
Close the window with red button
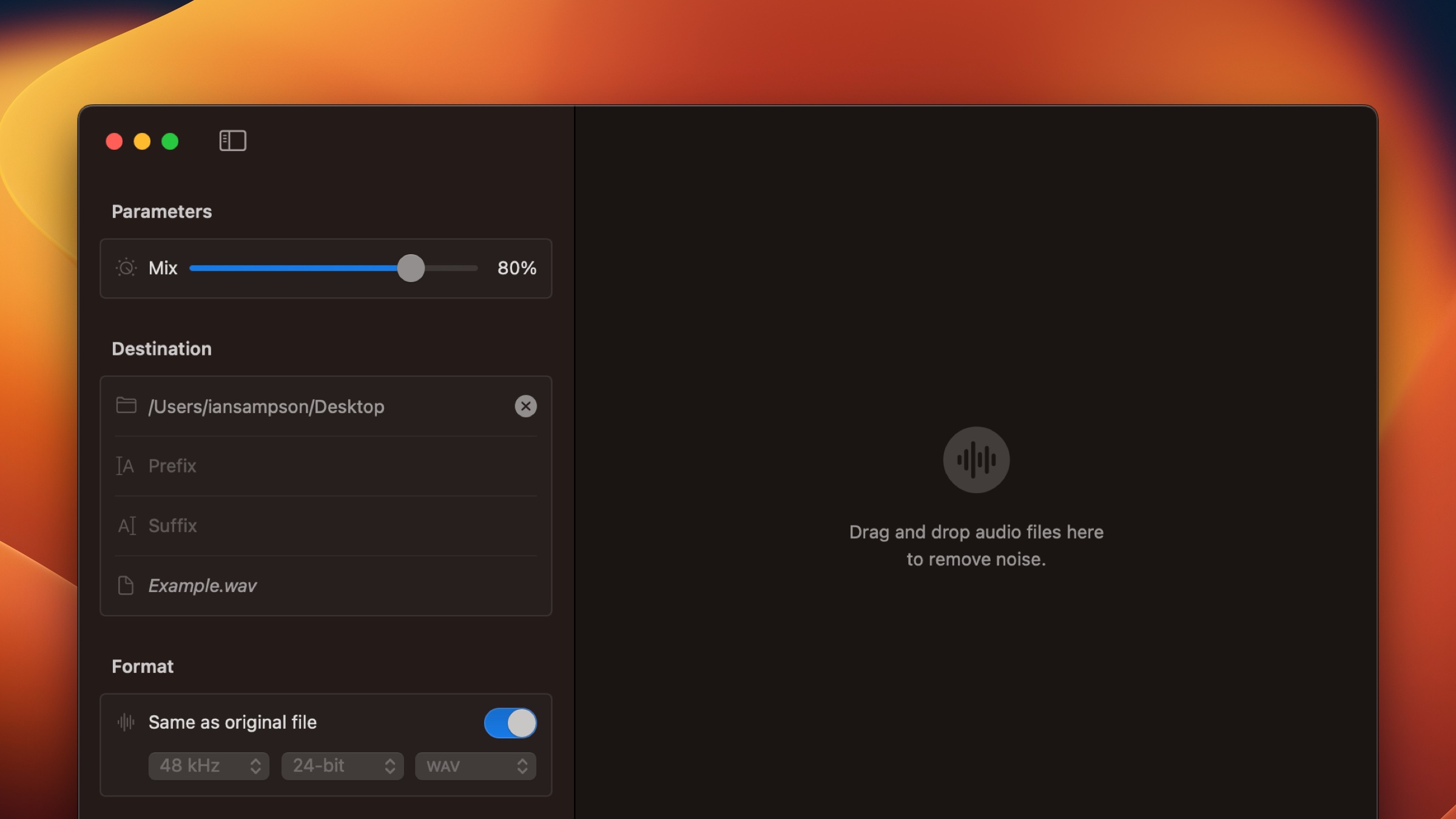coord(114,141)
